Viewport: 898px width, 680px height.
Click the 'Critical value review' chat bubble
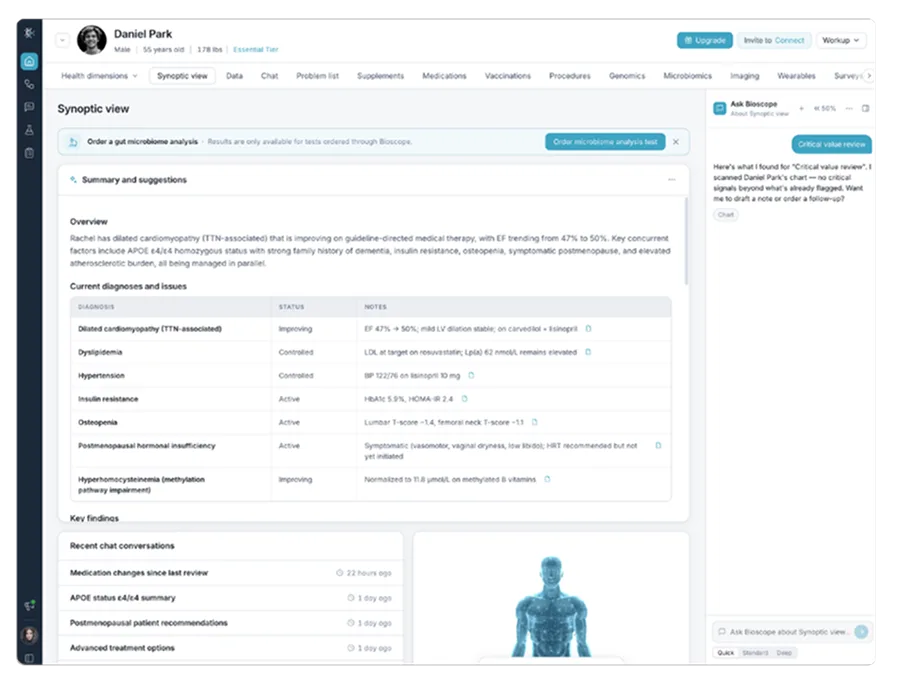click(832, 144)
